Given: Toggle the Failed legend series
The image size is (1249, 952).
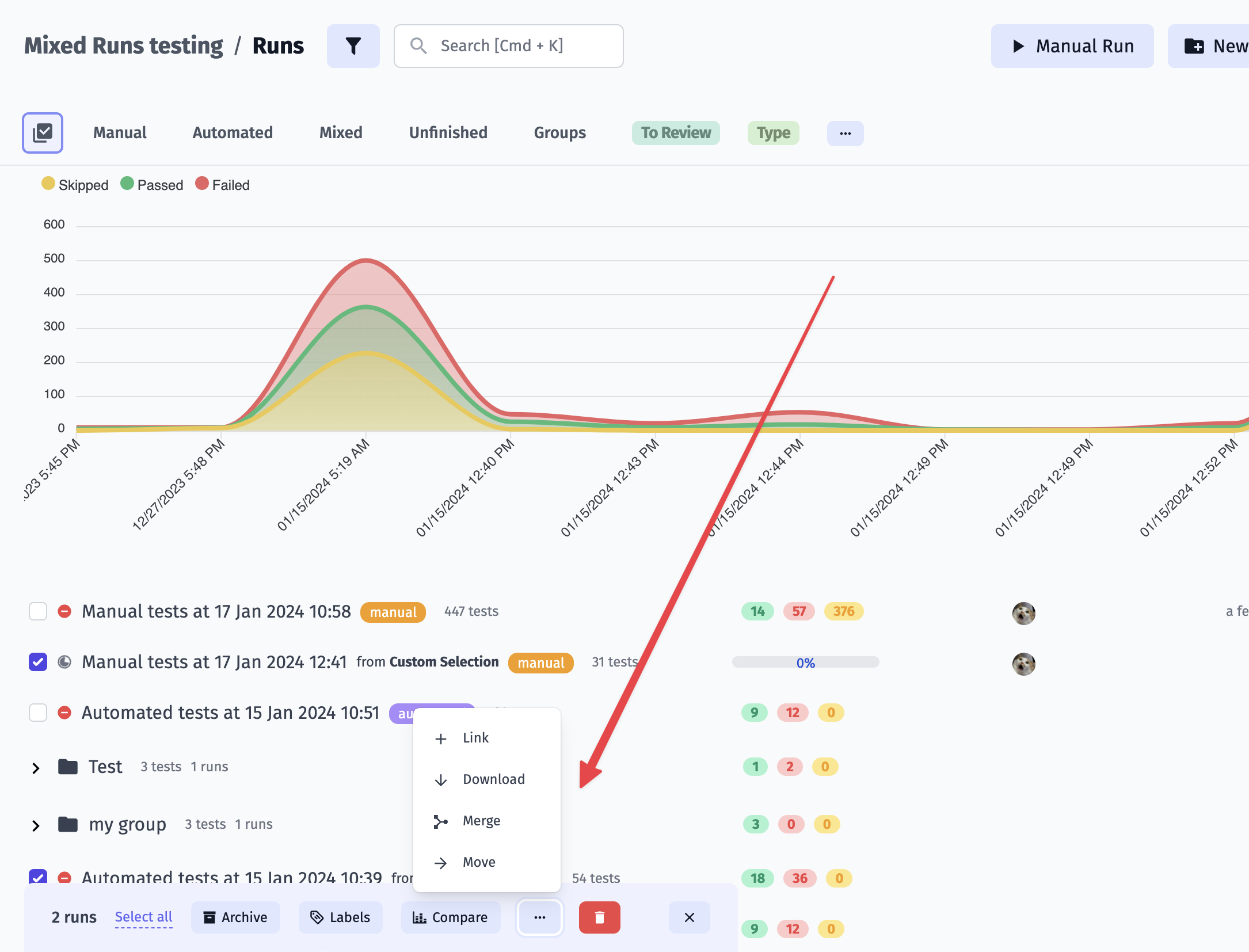Looking at the screenshot, I should click(223, 185).
